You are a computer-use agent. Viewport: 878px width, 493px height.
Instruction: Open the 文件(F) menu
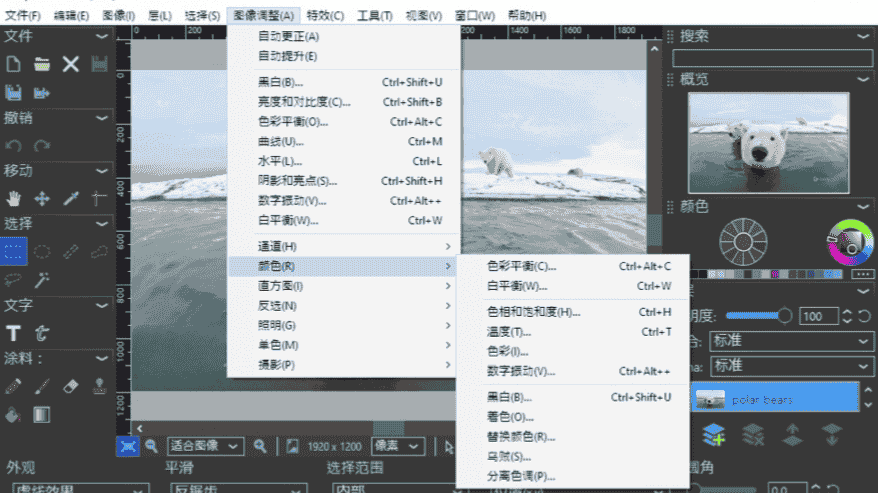click(x=23, y=16)
